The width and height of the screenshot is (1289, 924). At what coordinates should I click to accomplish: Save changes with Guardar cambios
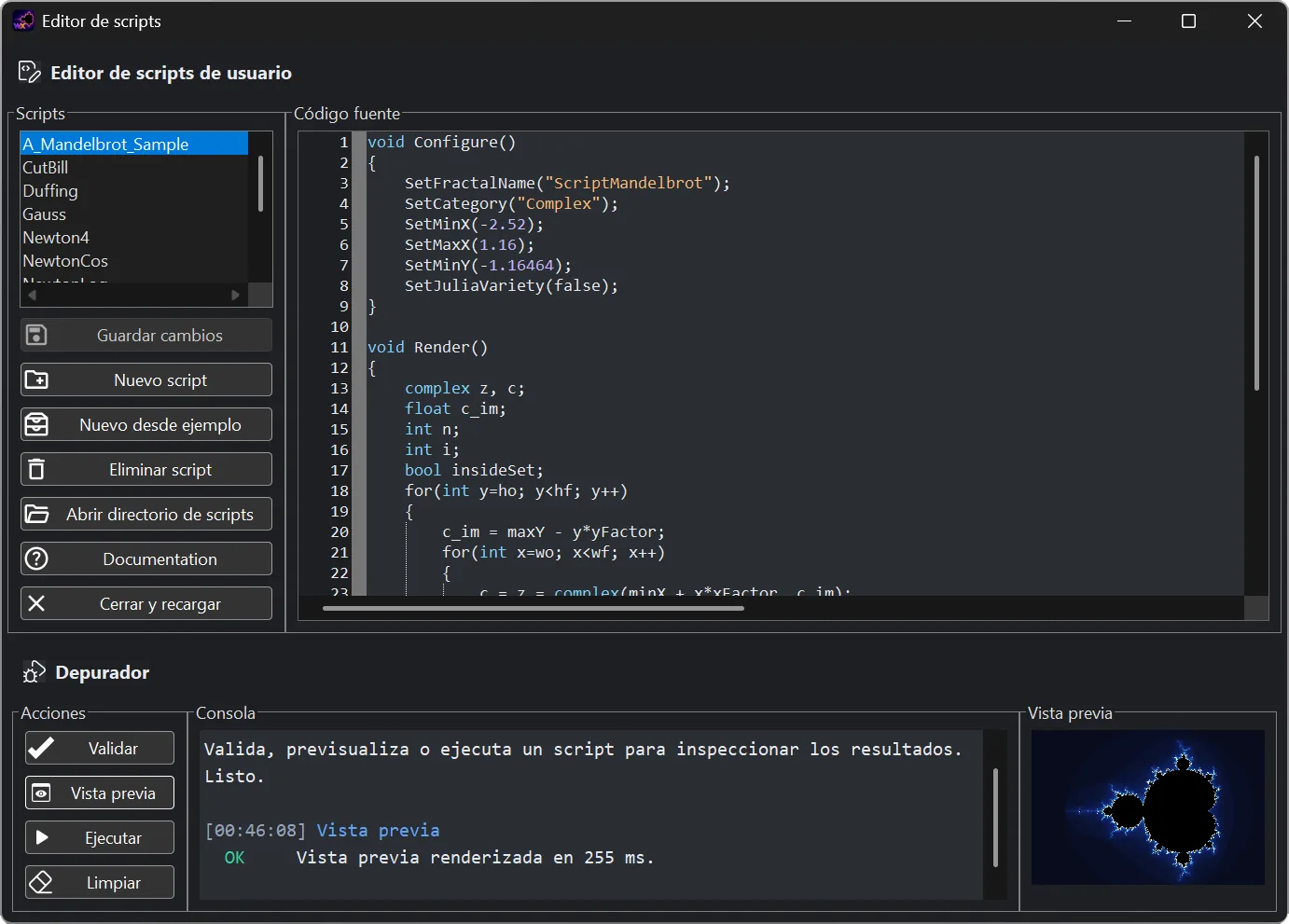coord(146,335)
